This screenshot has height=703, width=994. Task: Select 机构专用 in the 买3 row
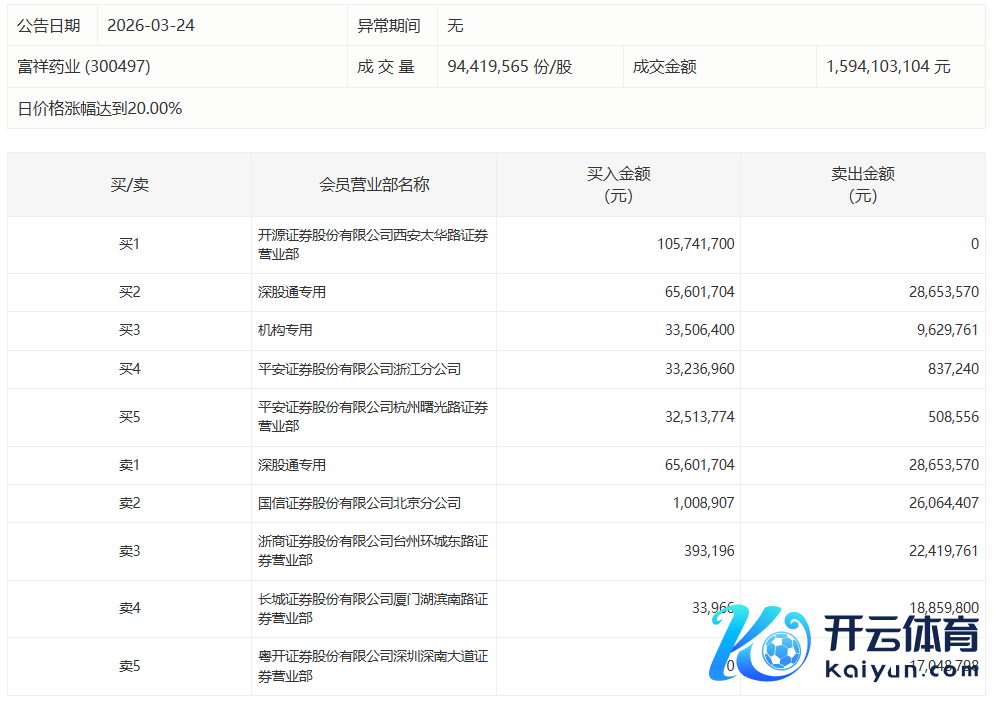pos(285,330)
